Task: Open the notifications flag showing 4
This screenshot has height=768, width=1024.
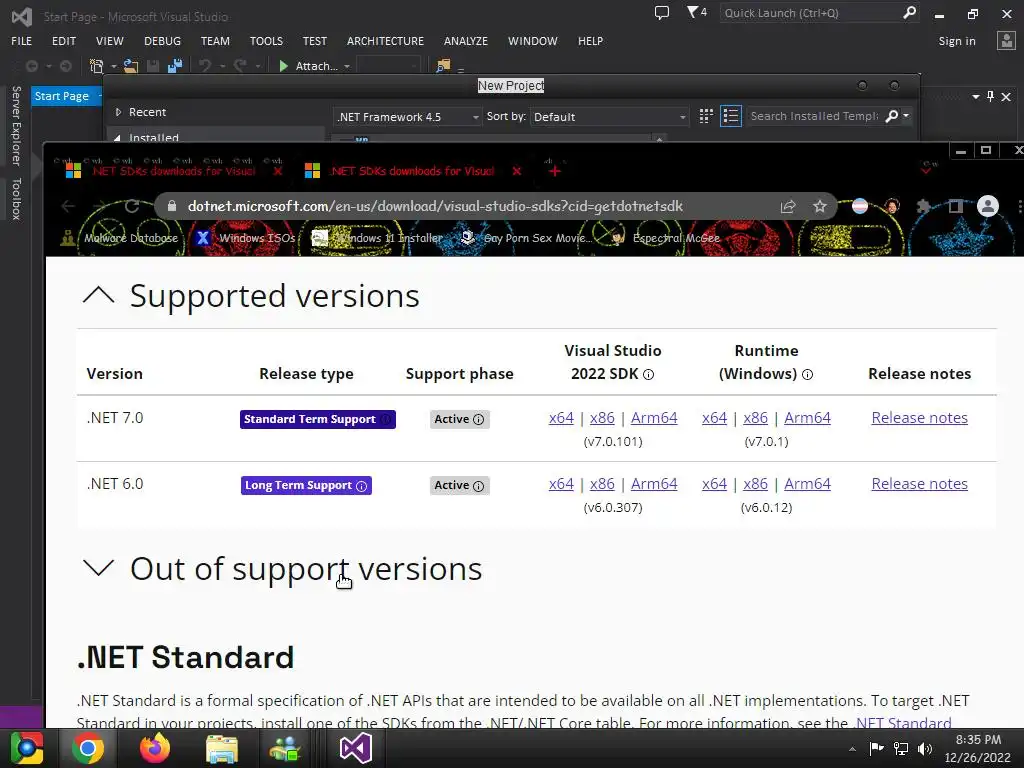Action: point(696,12)
